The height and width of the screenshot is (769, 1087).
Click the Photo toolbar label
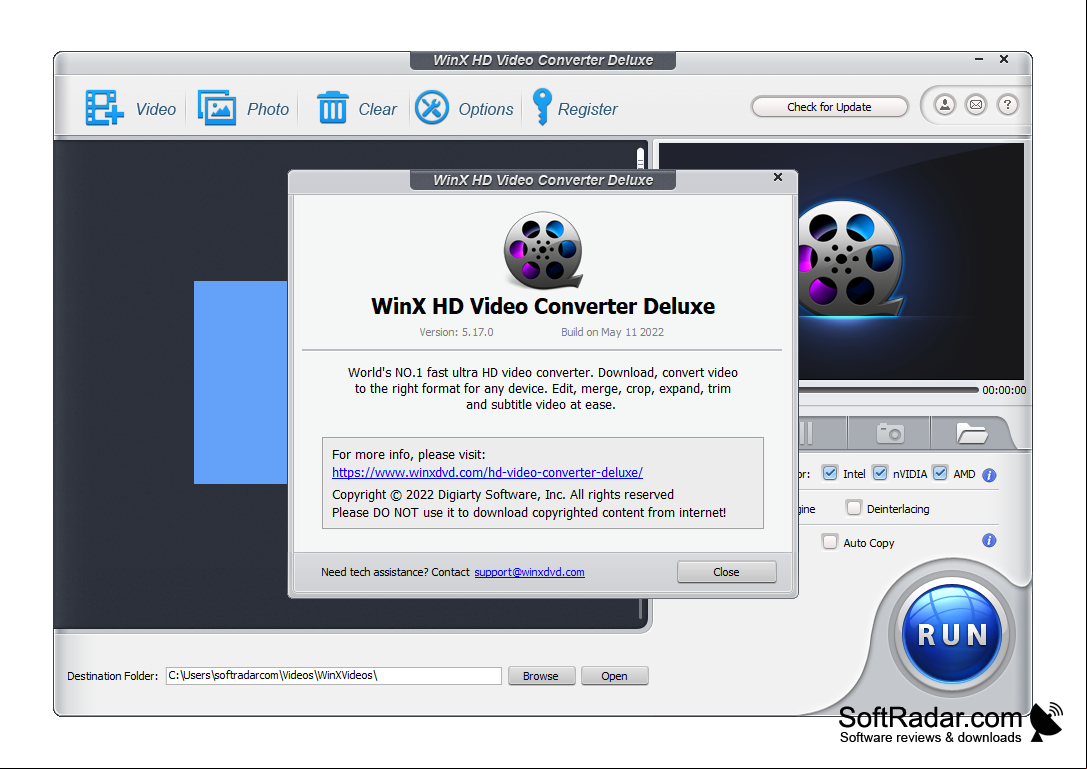point(268,110)
